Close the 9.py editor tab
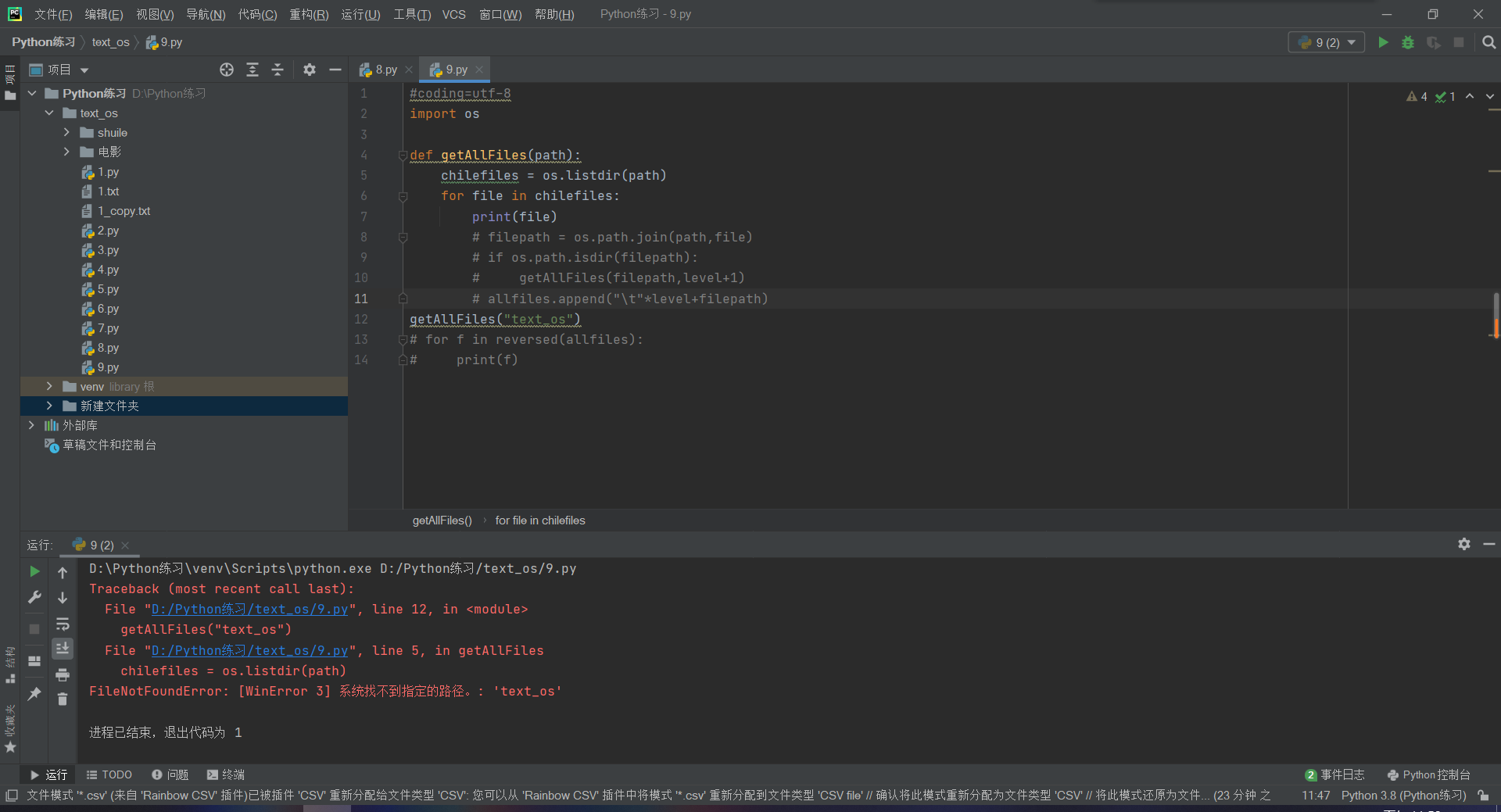1501x812 pixels. pos(479,70)
